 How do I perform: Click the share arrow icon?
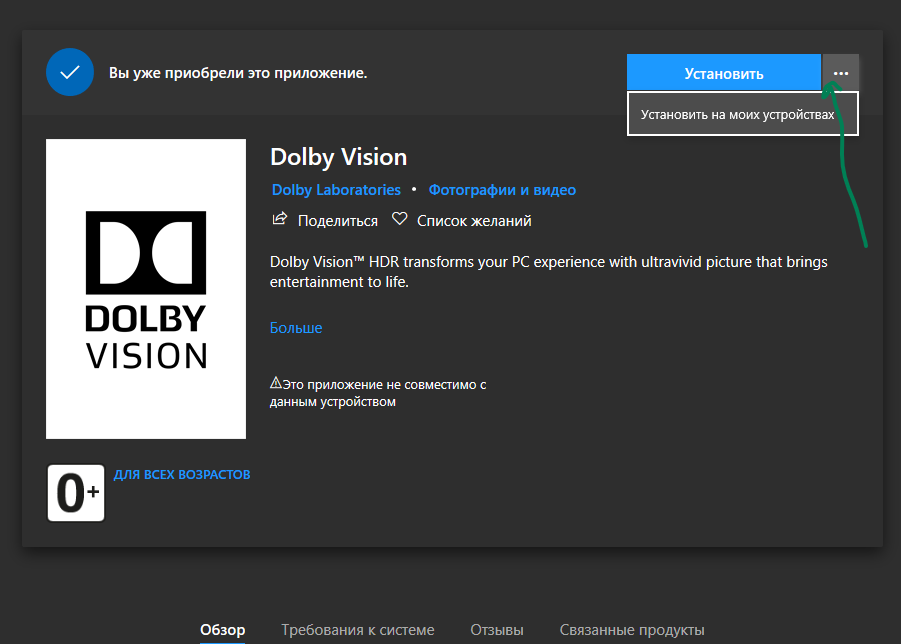[280, 219]
